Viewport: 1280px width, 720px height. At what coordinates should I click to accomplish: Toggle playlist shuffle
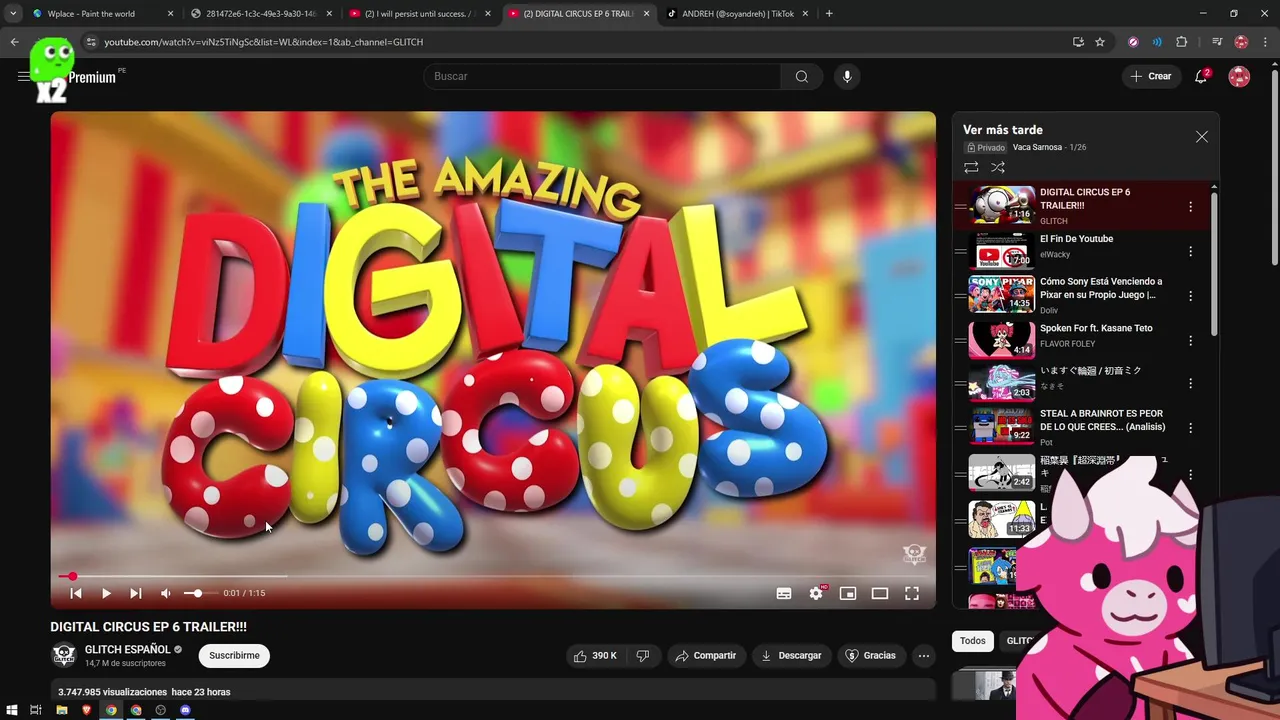click(x=998, y=167)
